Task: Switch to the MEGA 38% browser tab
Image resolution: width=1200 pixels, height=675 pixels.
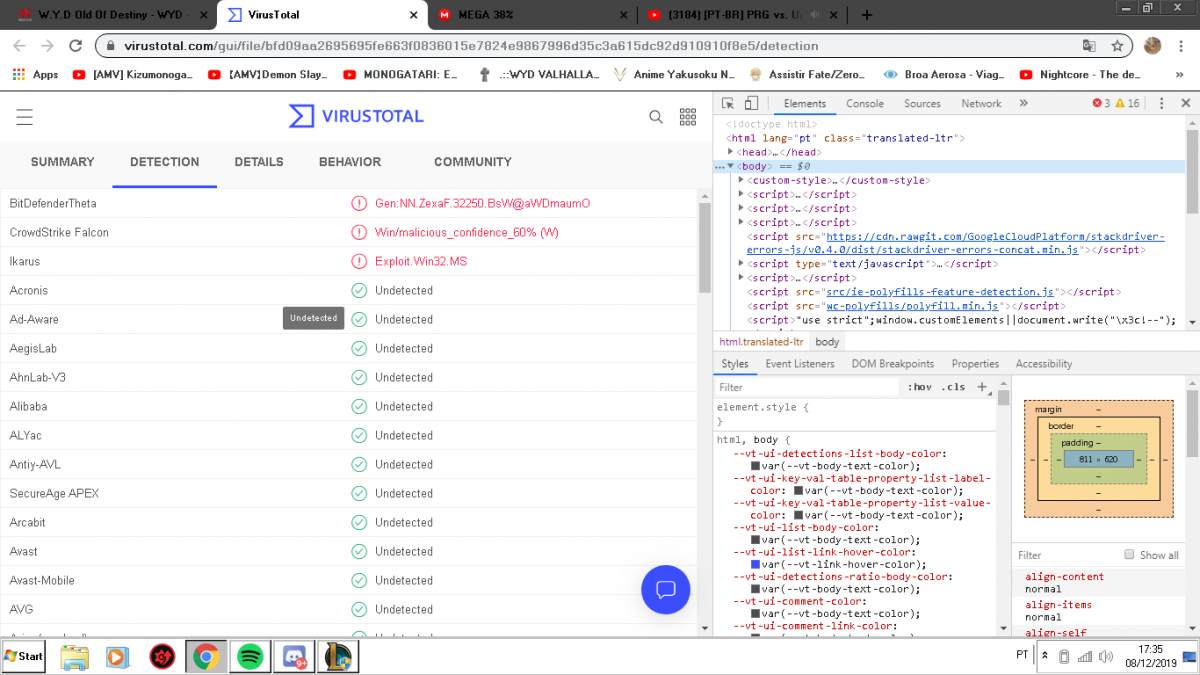Action: (532, 15)
